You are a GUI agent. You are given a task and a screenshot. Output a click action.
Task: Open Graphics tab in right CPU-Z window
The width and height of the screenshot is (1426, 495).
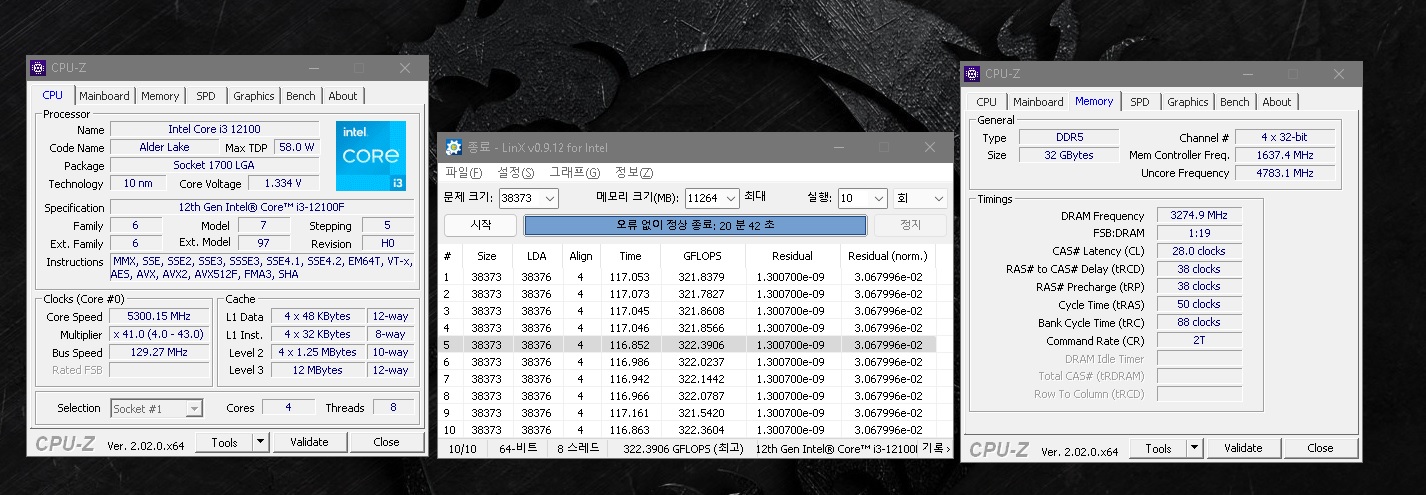tap(1188, 102)
